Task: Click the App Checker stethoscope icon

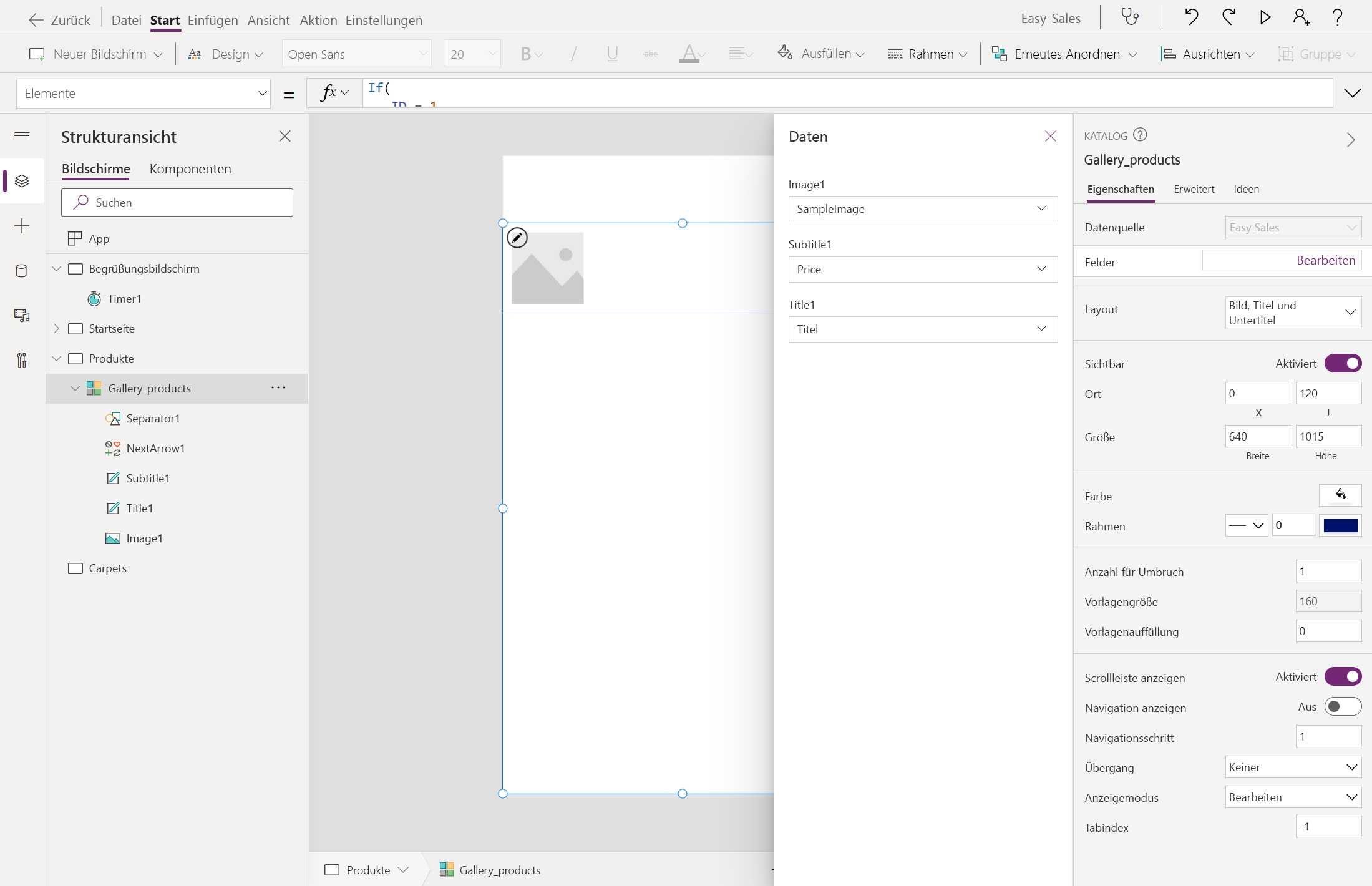Action: pyautogui.click(x=1130, y=17)
